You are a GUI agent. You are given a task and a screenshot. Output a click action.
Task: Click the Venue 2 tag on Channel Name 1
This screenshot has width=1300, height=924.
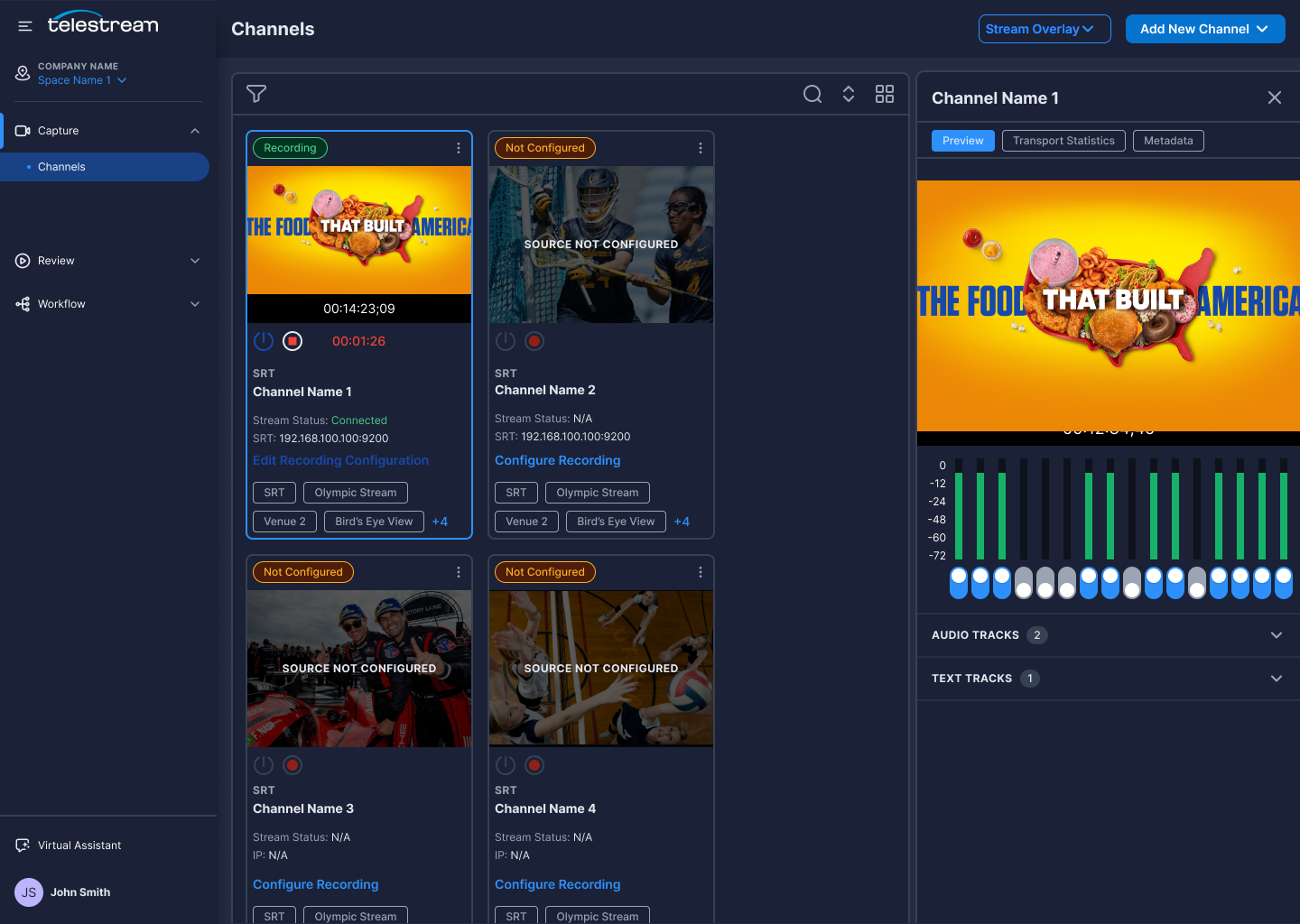click(x=284, y=522)
